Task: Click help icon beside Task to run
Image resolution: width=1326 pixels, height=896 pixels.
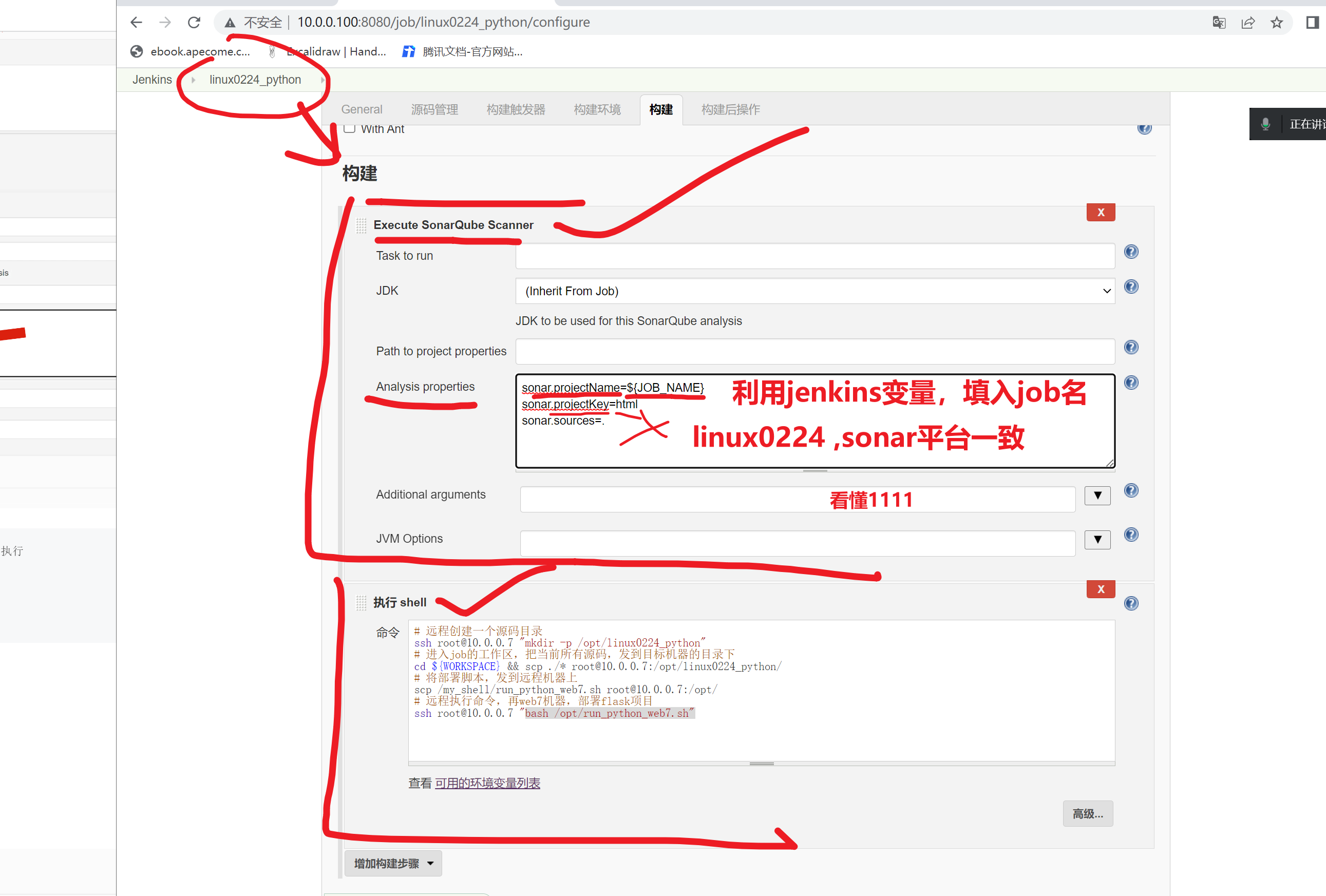Action: tap(1130, 252)
